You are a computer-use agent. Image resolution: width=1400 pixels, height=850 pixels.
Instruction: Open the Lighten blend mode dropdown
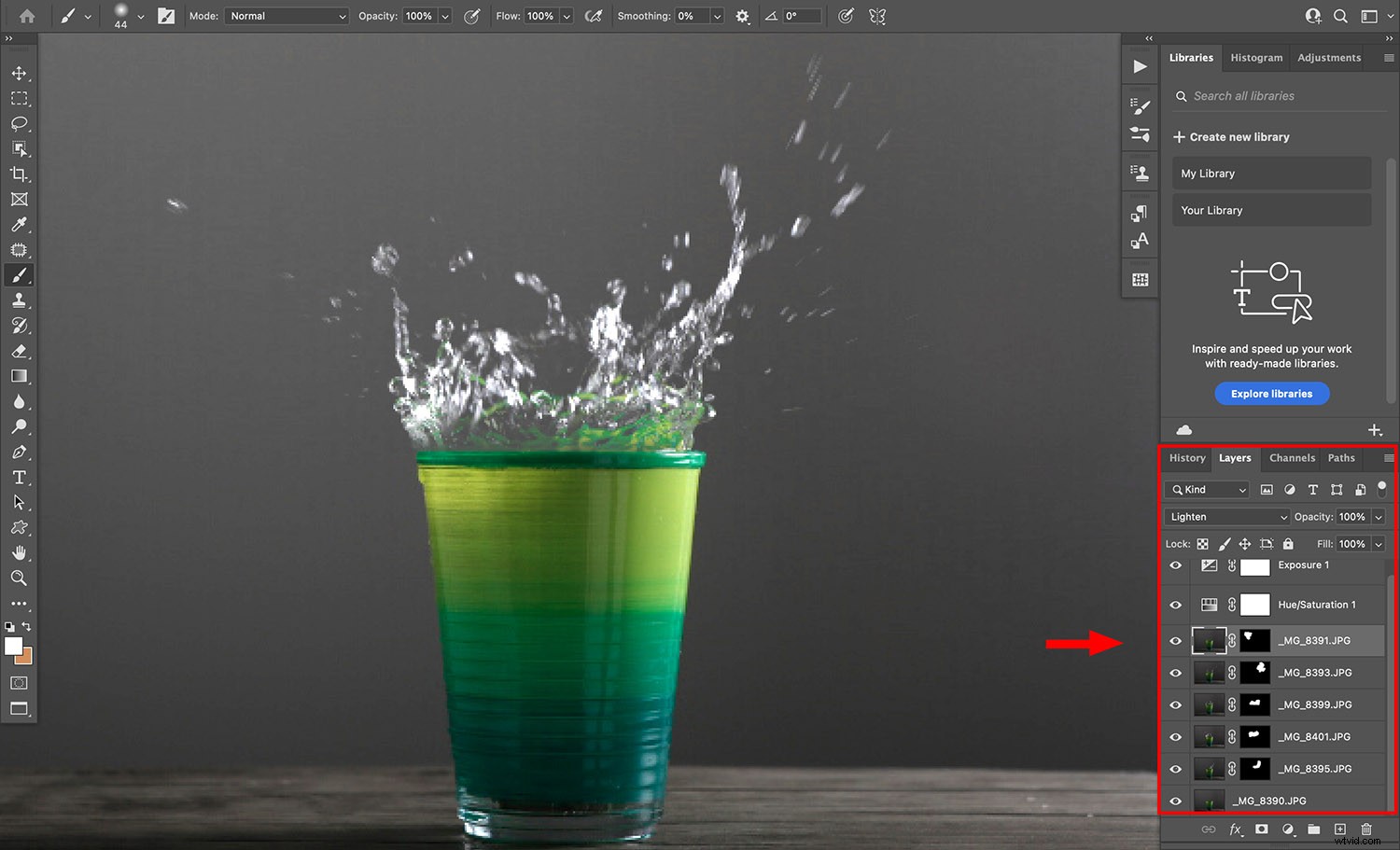point(1225,516)
